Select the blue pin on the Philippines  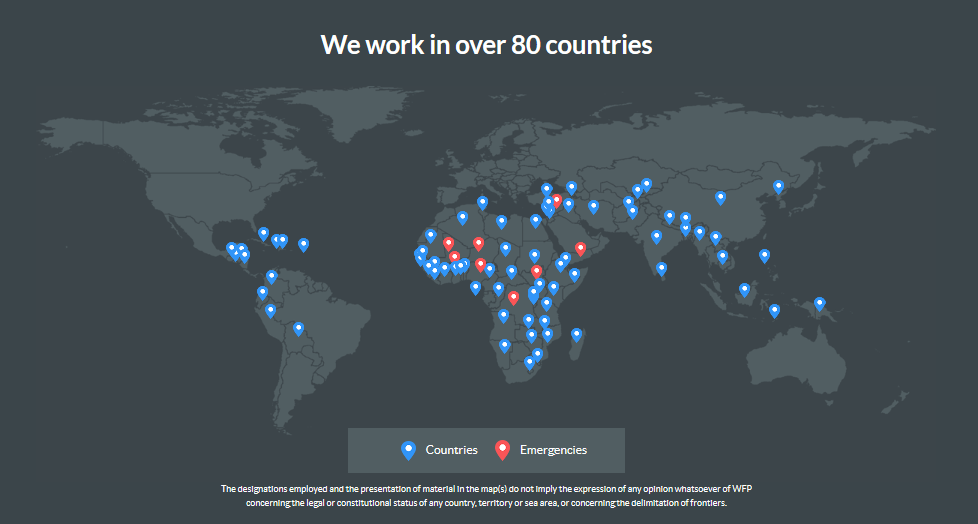[765, 256]
